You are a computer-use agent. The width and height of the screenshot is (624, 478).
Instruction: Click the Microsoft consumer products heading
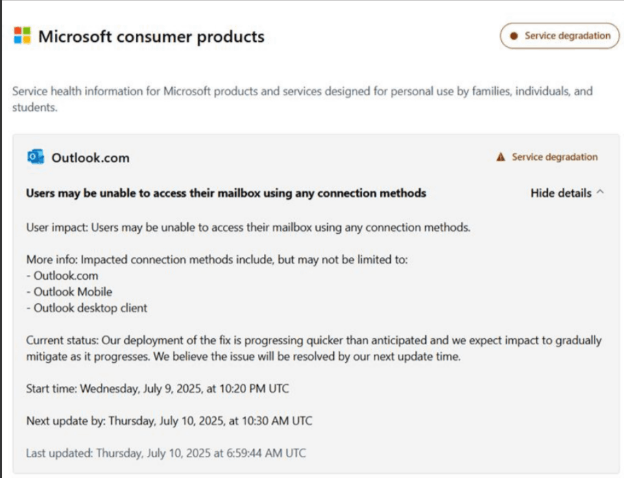151,37
